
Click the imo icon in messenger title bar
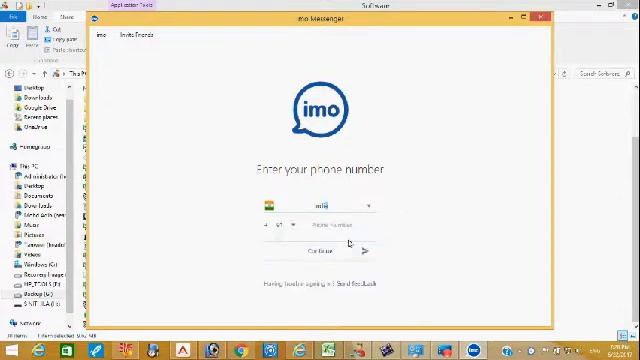click(x=95, y=19)
